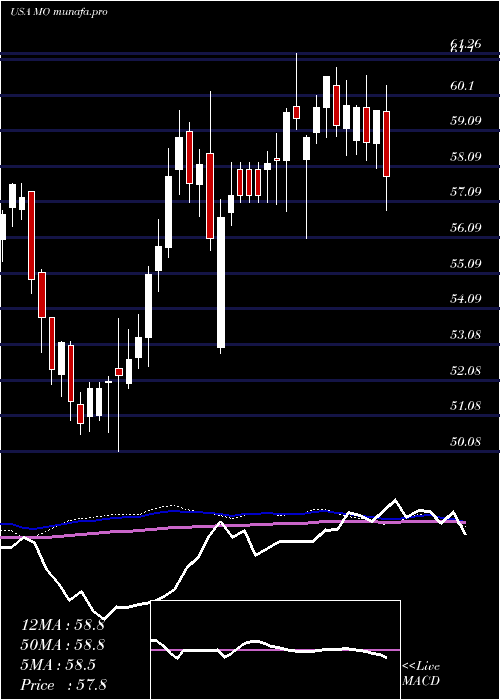Click the '<<Live MACD' label
The image size is (500, 700).
pyautogui.click(x=421, y=674)
